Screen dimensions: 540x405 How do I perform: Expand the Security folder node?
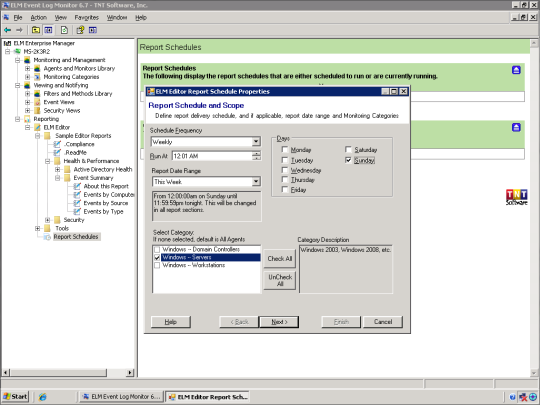pos(48,220)
